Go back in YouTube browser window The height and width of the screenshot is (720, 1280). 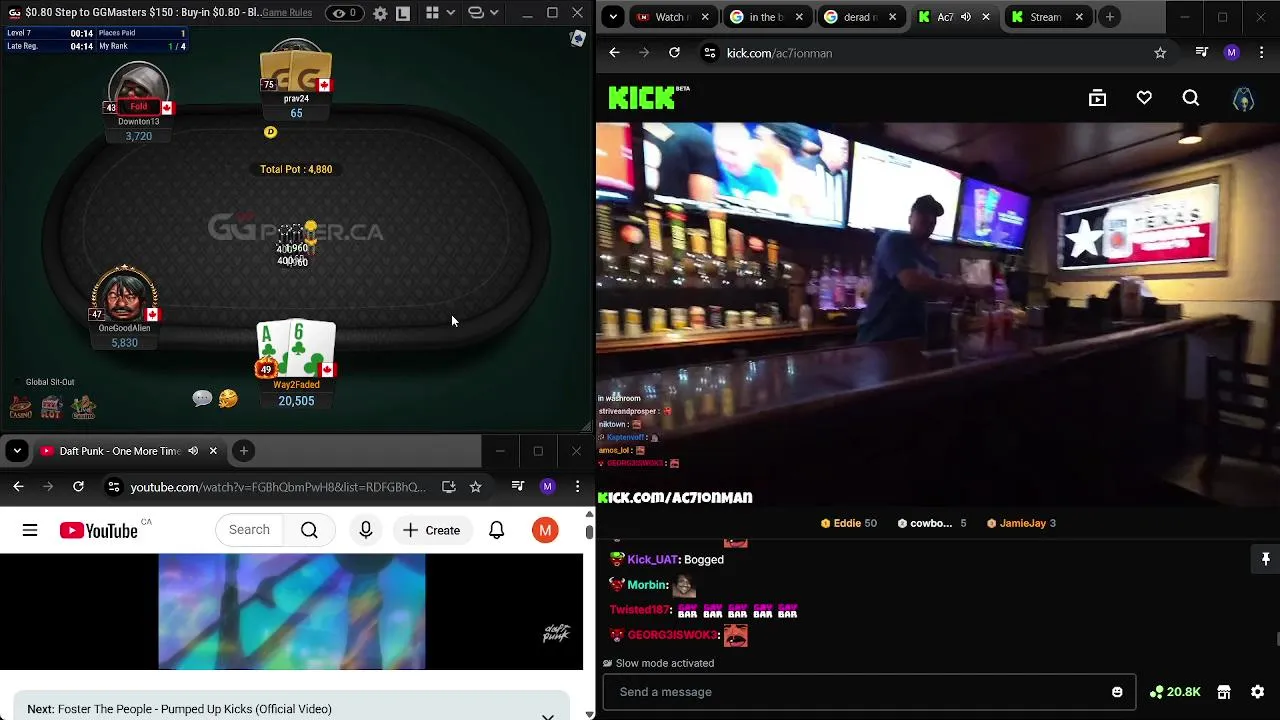coord(18,487)
